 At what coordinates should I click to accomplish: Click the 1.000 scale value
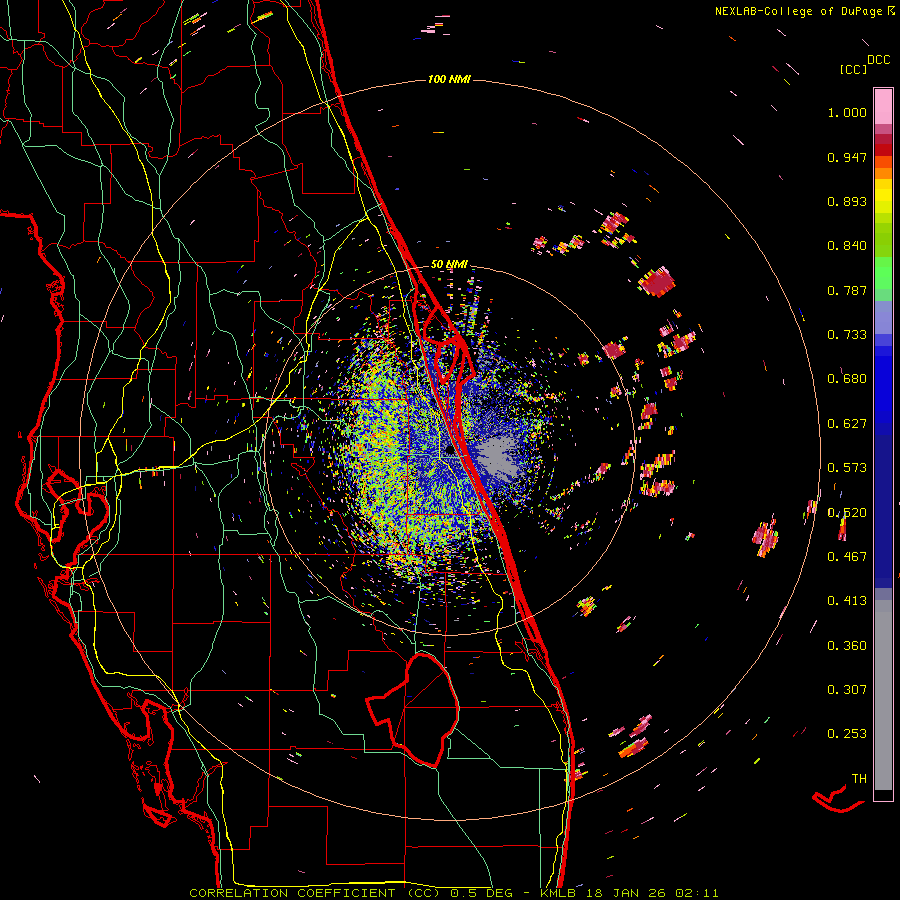[x=847, y=112]
